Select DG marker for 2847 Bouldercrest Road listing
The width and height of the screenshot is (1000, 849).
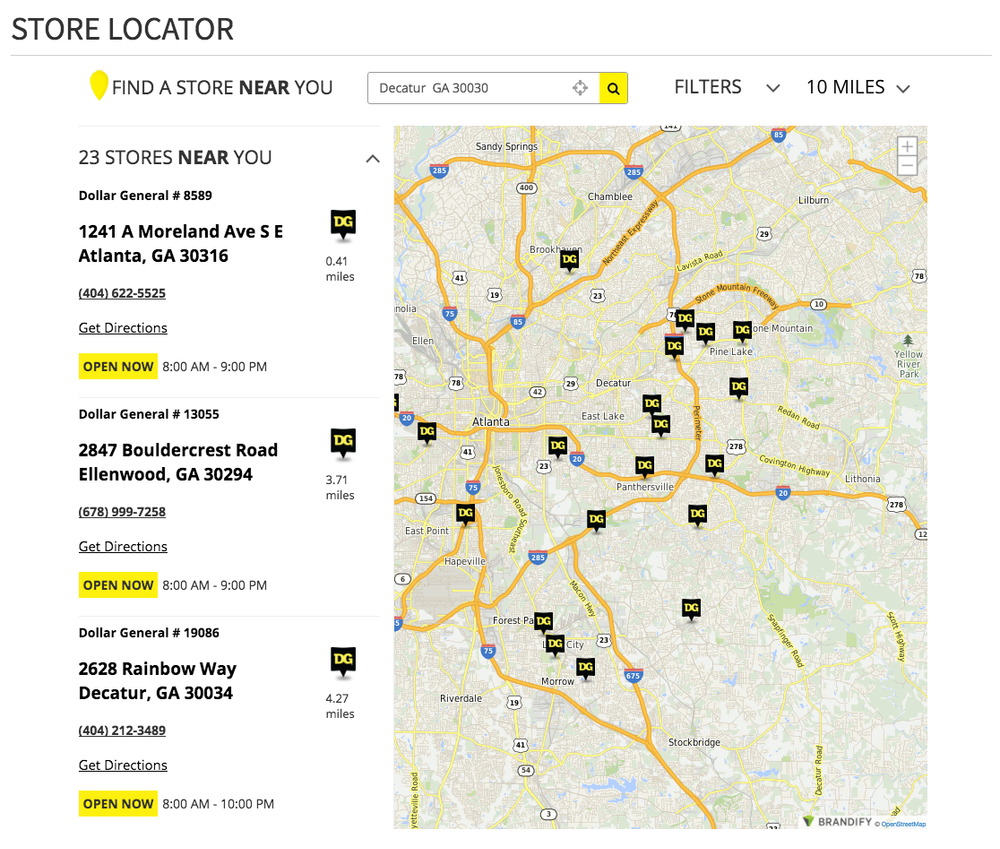343,443
